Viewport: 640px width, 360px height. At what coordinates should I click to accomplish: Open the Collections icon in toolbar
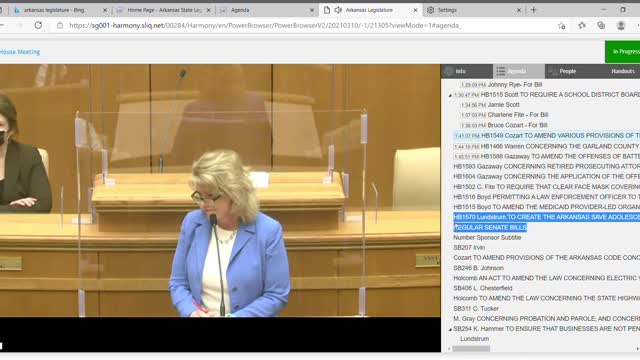click(601, 26)
